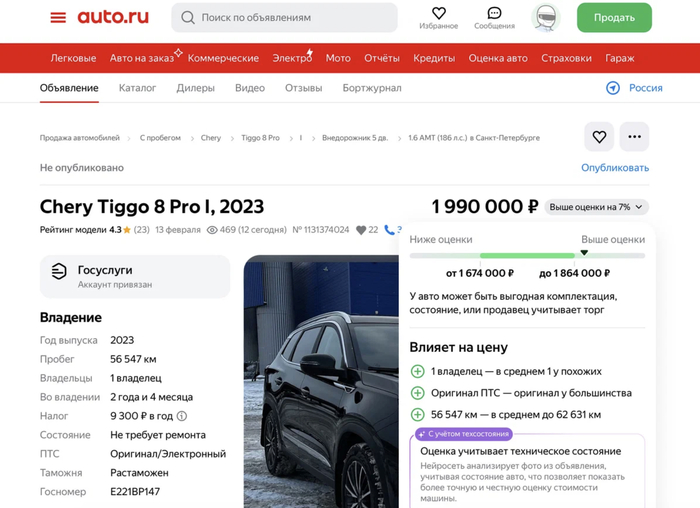700x508 pixels.
Task: Click the Опубликовать link
Action: coord(615,168)
